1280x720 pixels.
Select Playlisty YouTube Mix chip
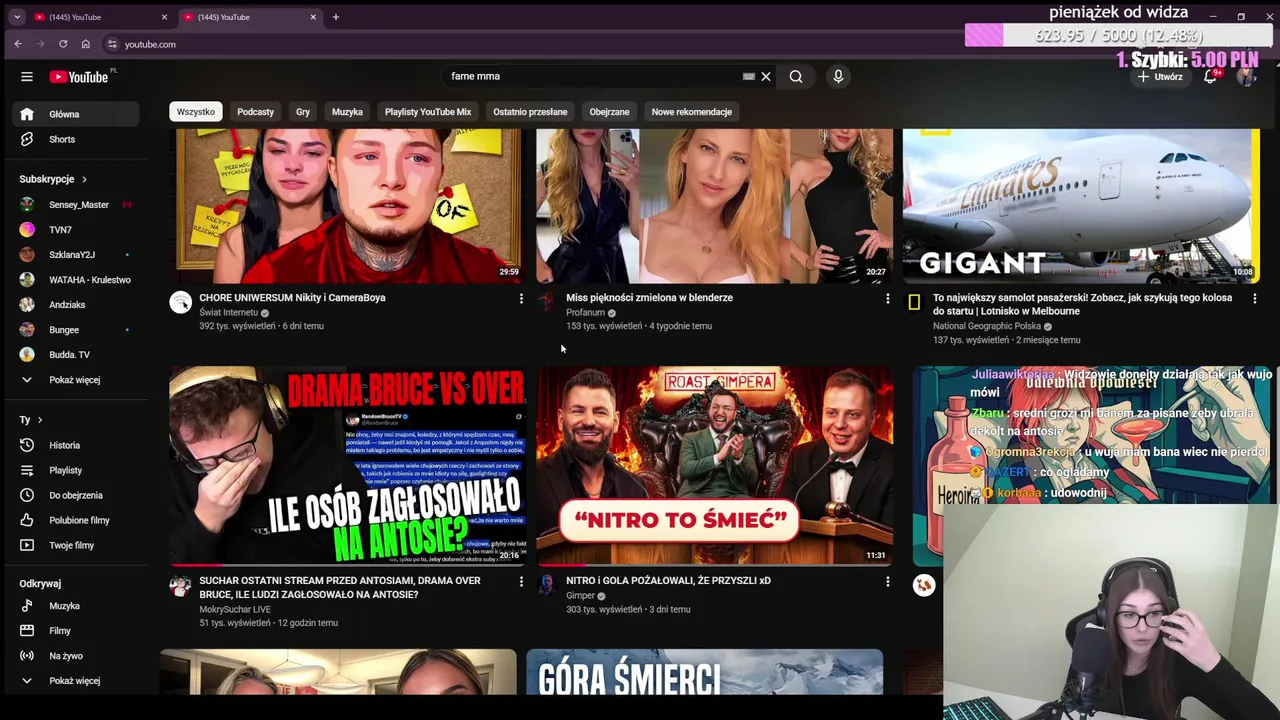pos(428,112)
